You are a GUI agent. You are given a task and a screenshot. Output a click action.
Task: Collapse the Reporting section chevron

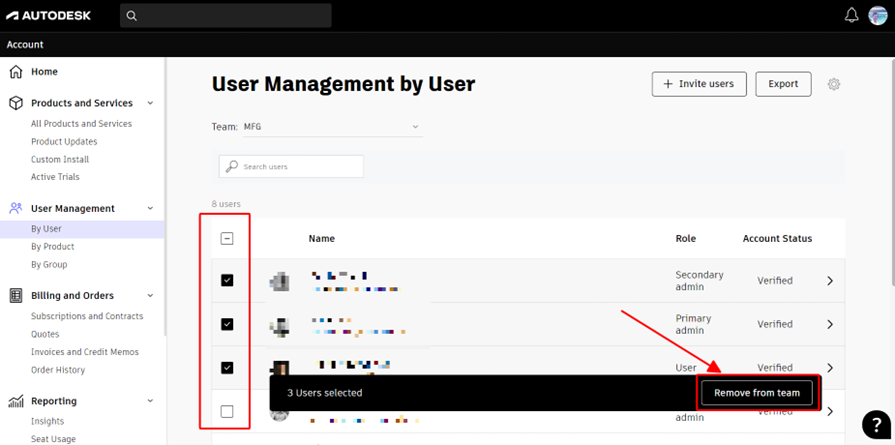(x=150, y=401)
